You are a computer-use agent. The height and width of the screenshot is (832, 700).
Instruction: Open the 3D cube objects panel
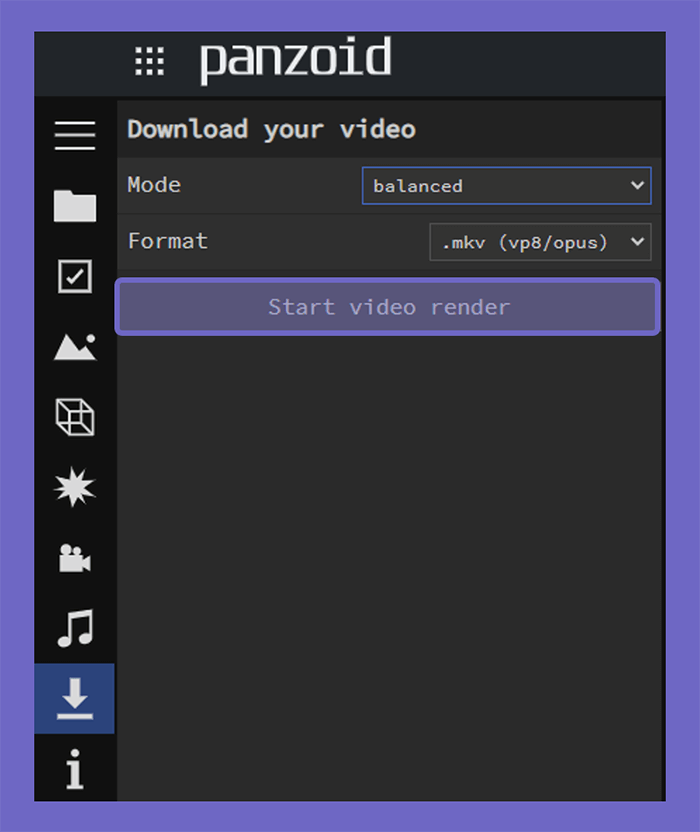75,417
